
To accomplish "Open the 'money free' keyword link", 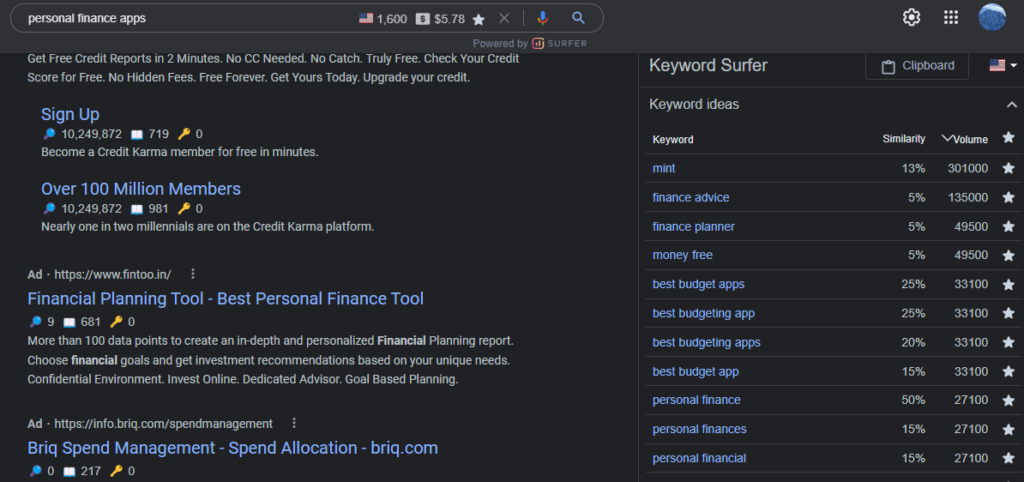I will 682,255.
